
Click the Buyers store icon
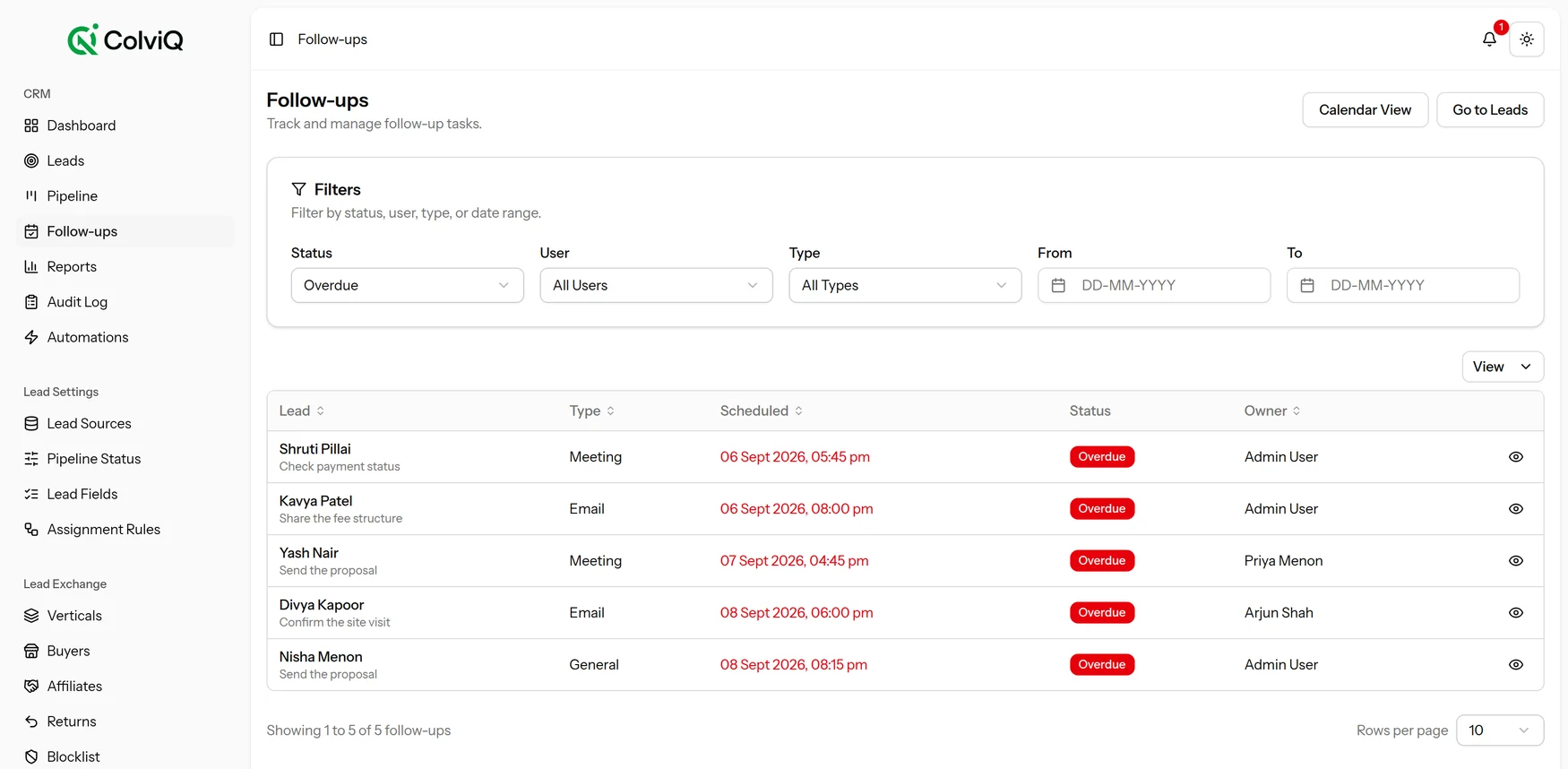31,651
